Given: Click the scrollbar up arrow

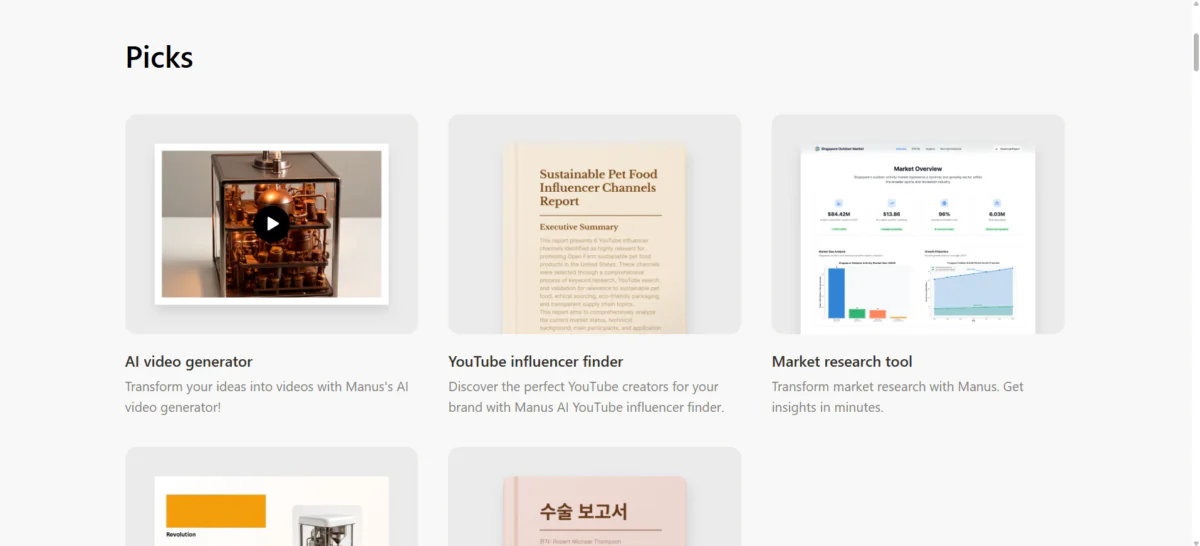Looking at the screenshot, I should [1194, 7].
